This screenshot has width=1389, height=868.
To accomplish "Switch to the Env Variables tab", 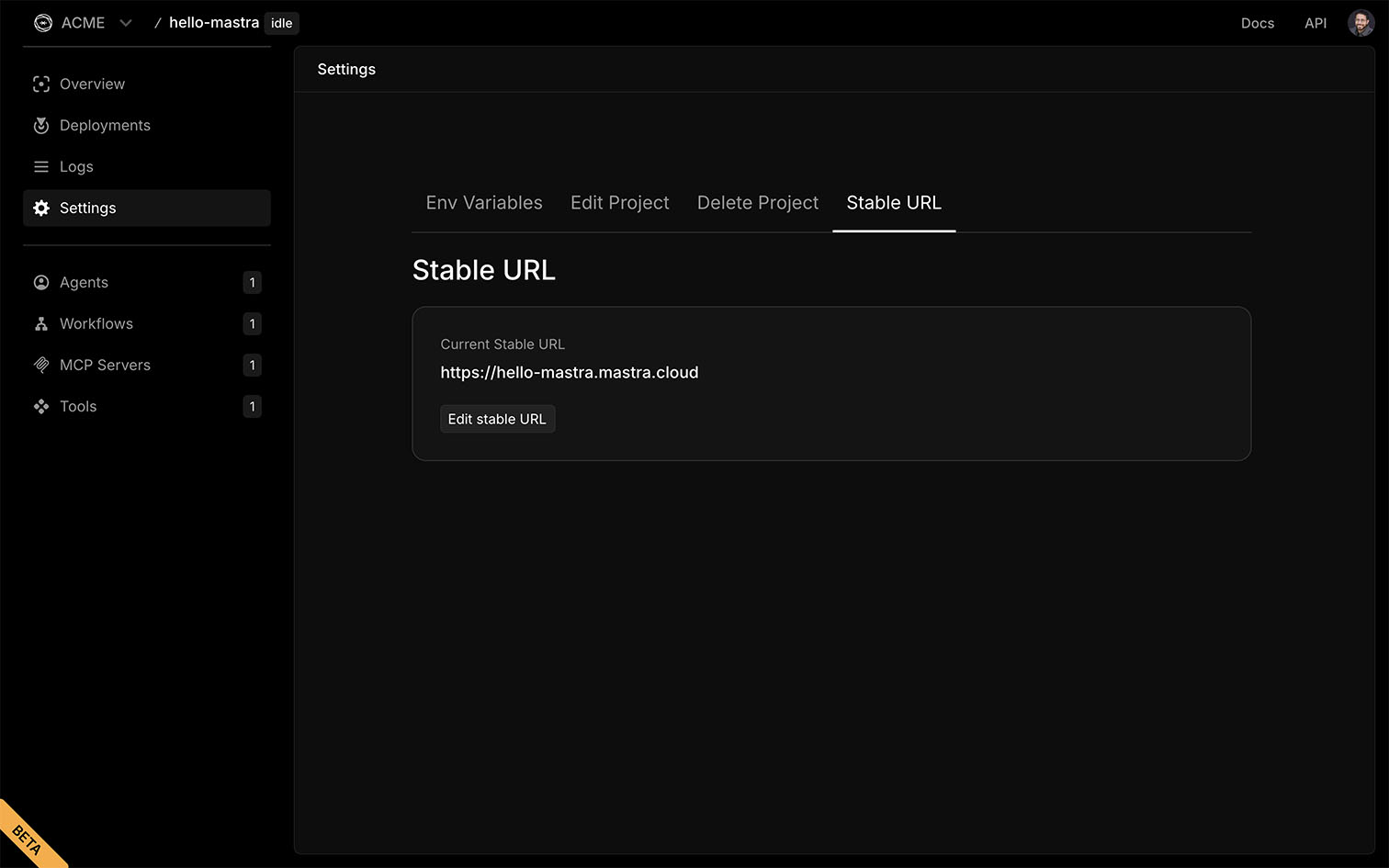I will pos(484,203).
